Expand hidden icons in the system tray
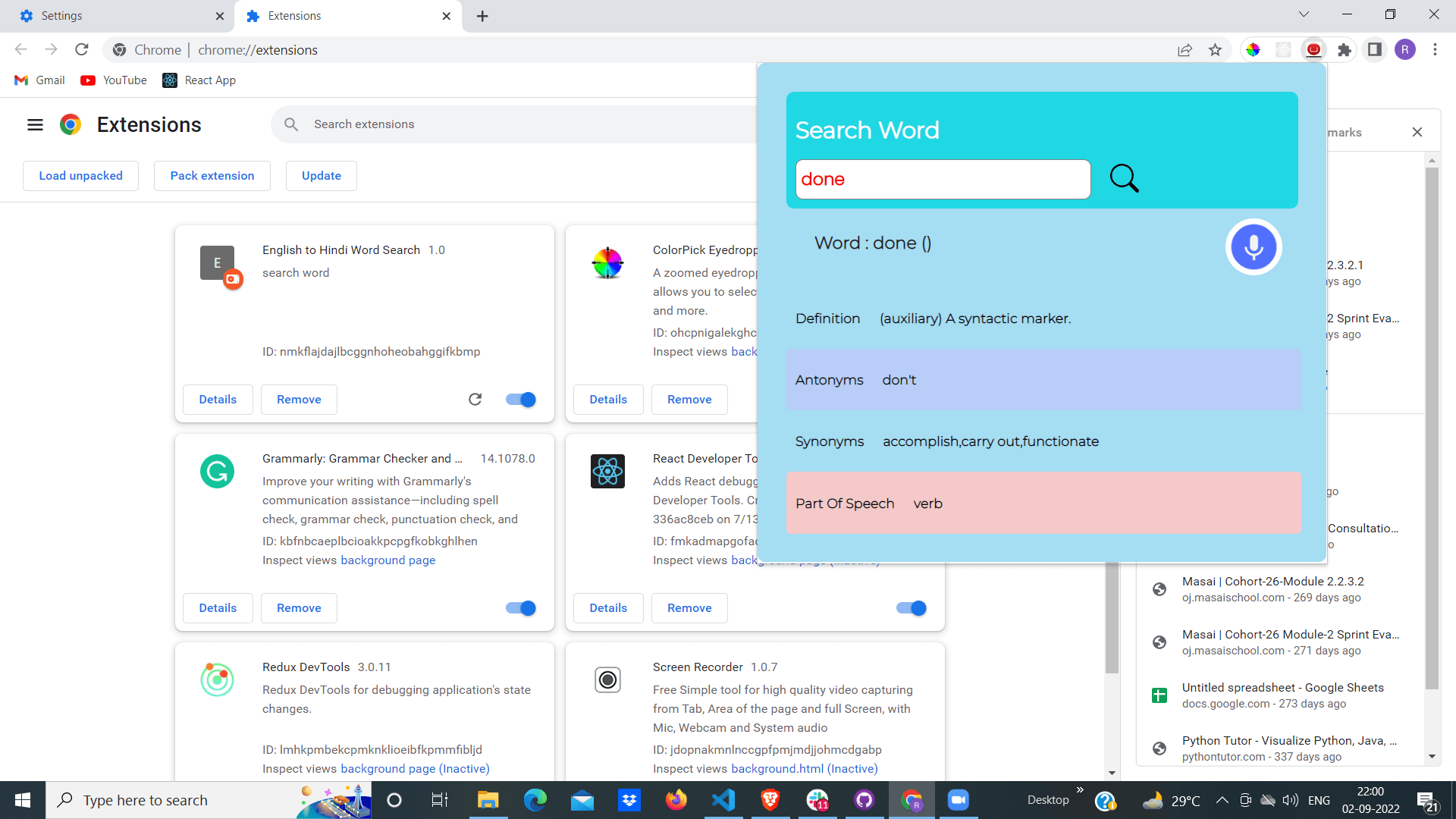Image resolution: width=1456 pixels, height=819 pixels. [1221, 800]
